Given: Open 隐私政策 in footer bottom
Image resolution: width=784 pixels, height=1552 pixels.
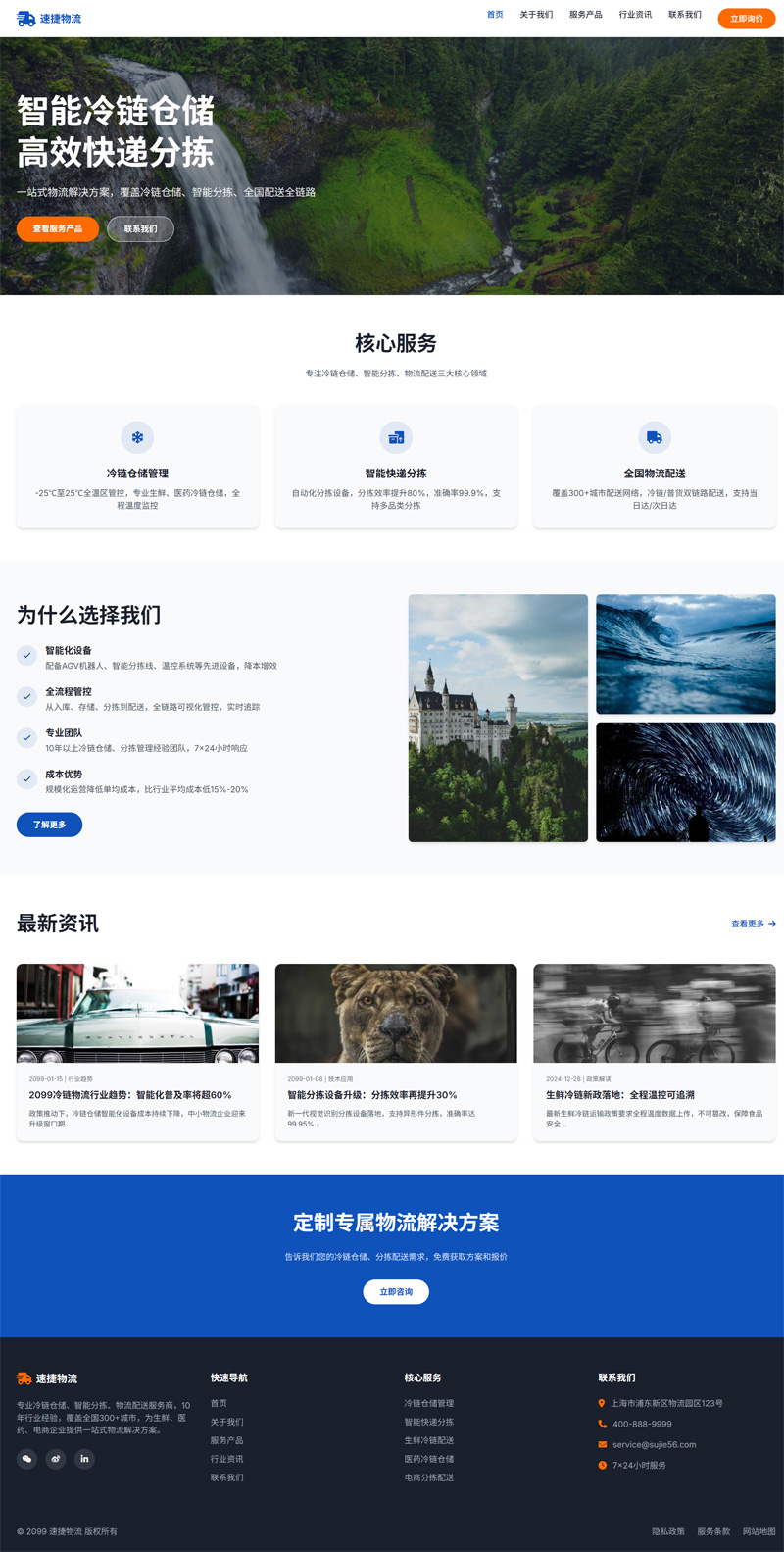Looking at the screenshot, I should pyautogui.click(x=668, y=1531).
